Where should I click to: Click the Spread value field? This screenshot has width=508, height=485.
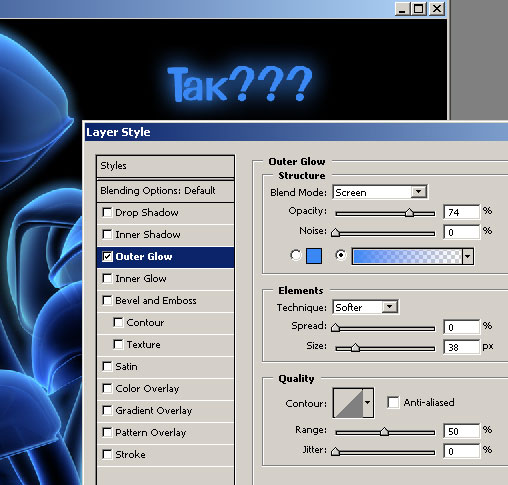coord(462,327)
